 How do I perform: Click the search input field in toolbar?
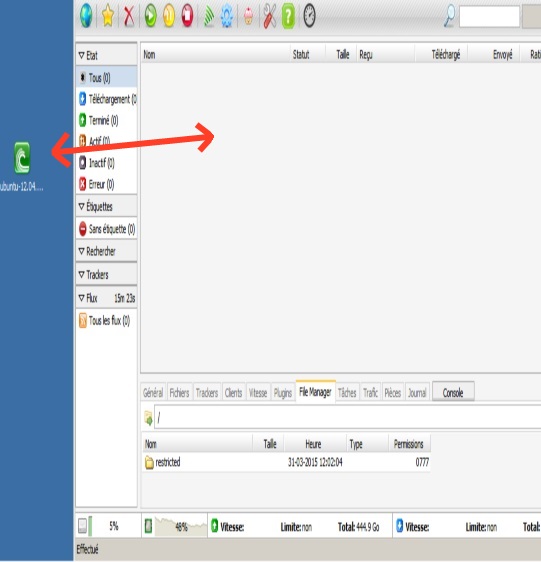tap(489, 16)
